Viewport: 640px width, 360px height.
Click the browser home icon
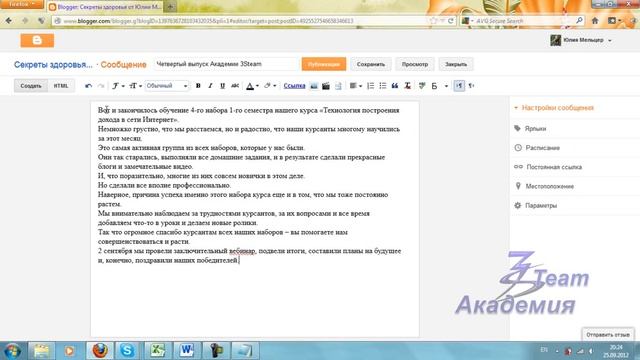tap(595, 21)
